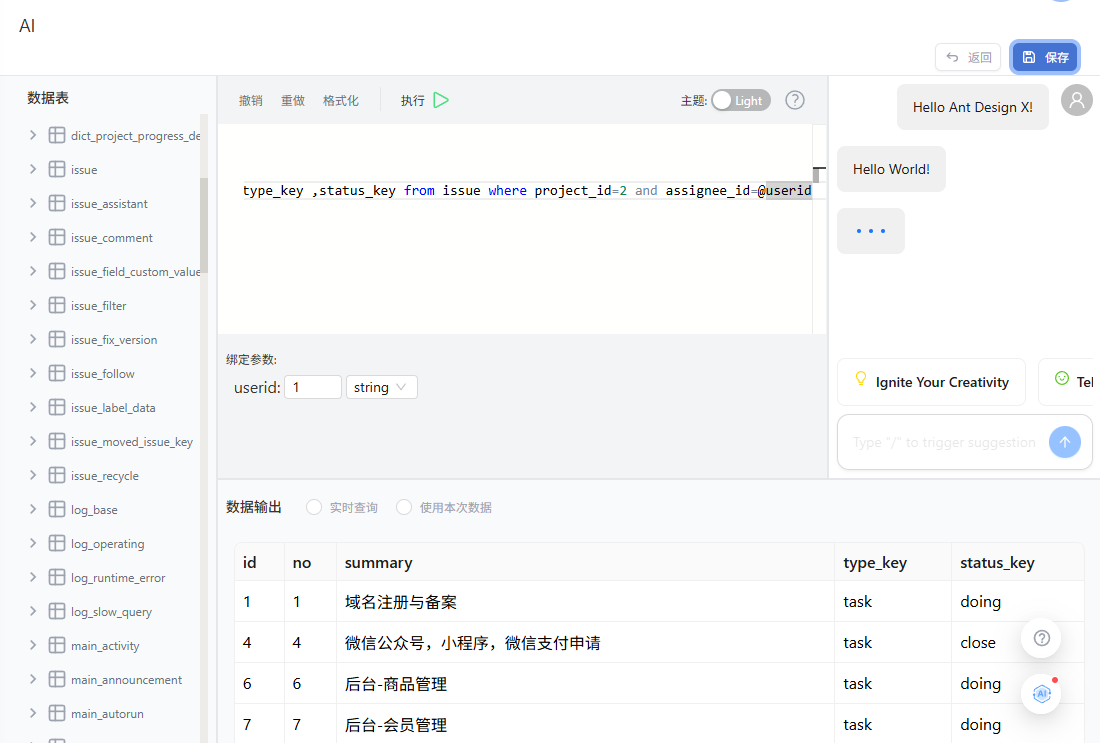Select issue_moved_issue_key in table list
The height and width of the screenshot is (743, 1100).
coord(132,442)
